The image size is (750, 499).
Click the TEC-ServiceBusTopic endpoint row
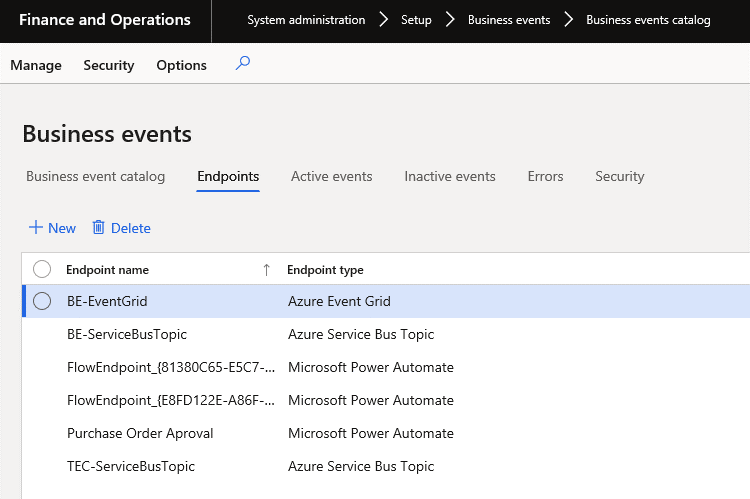(x=131, y=466)
